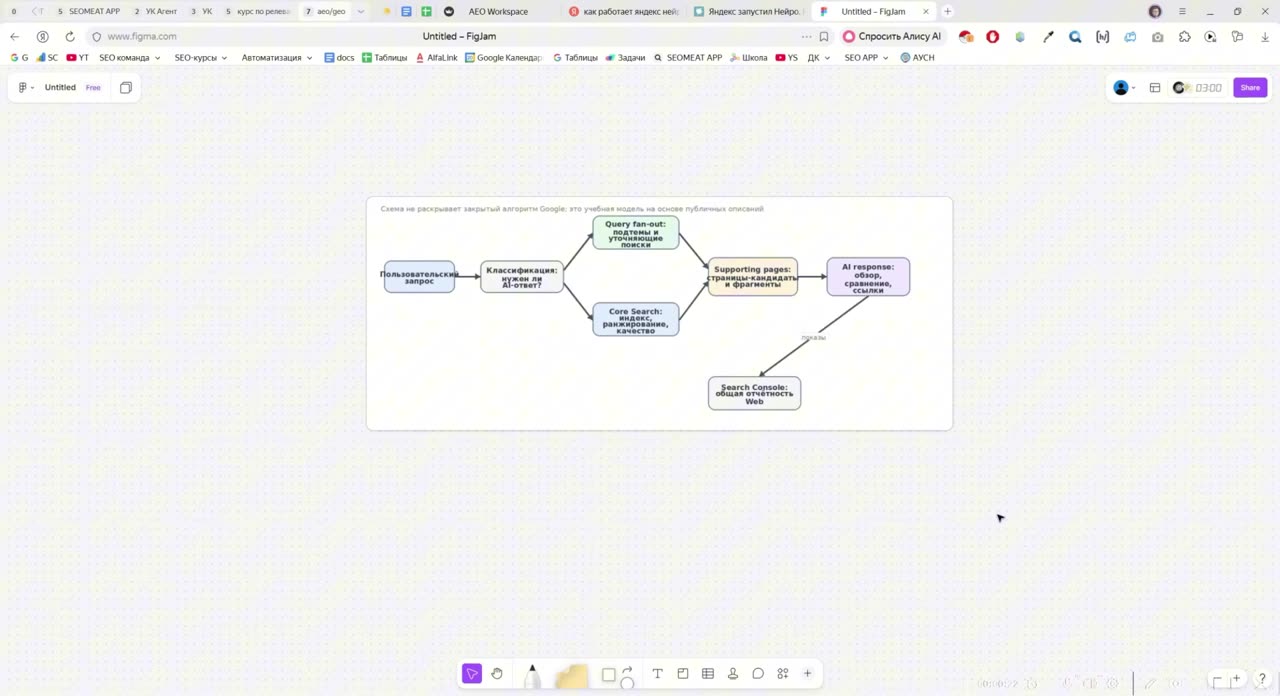The image size is (1280, 696).
Task: Click the Yandex home button
Action: tap(42, 37)
